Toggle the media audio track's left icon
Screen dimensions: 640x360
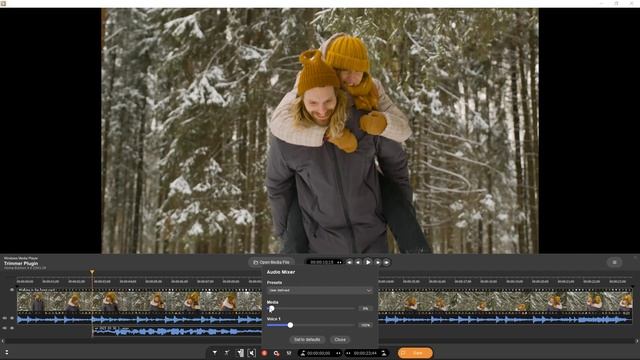click(4, 318)
